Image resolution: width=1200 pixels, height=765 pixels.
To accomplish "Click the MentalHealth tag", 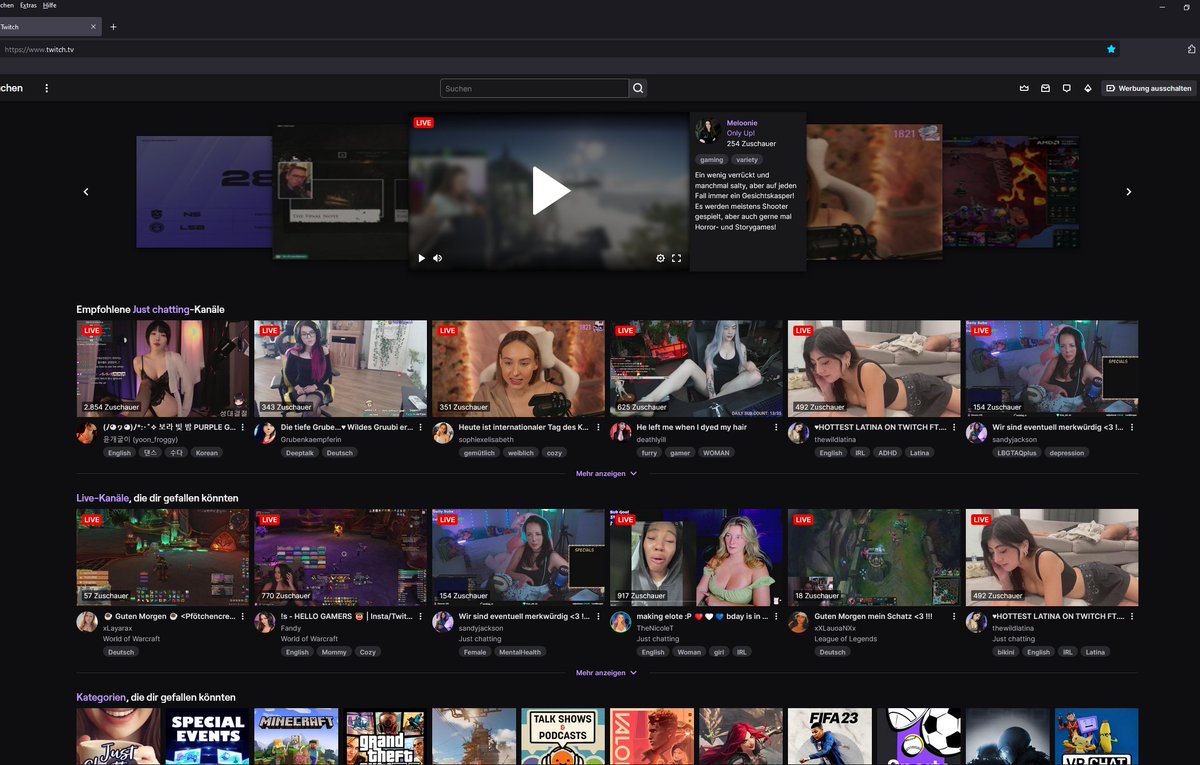I will (520, 651).
